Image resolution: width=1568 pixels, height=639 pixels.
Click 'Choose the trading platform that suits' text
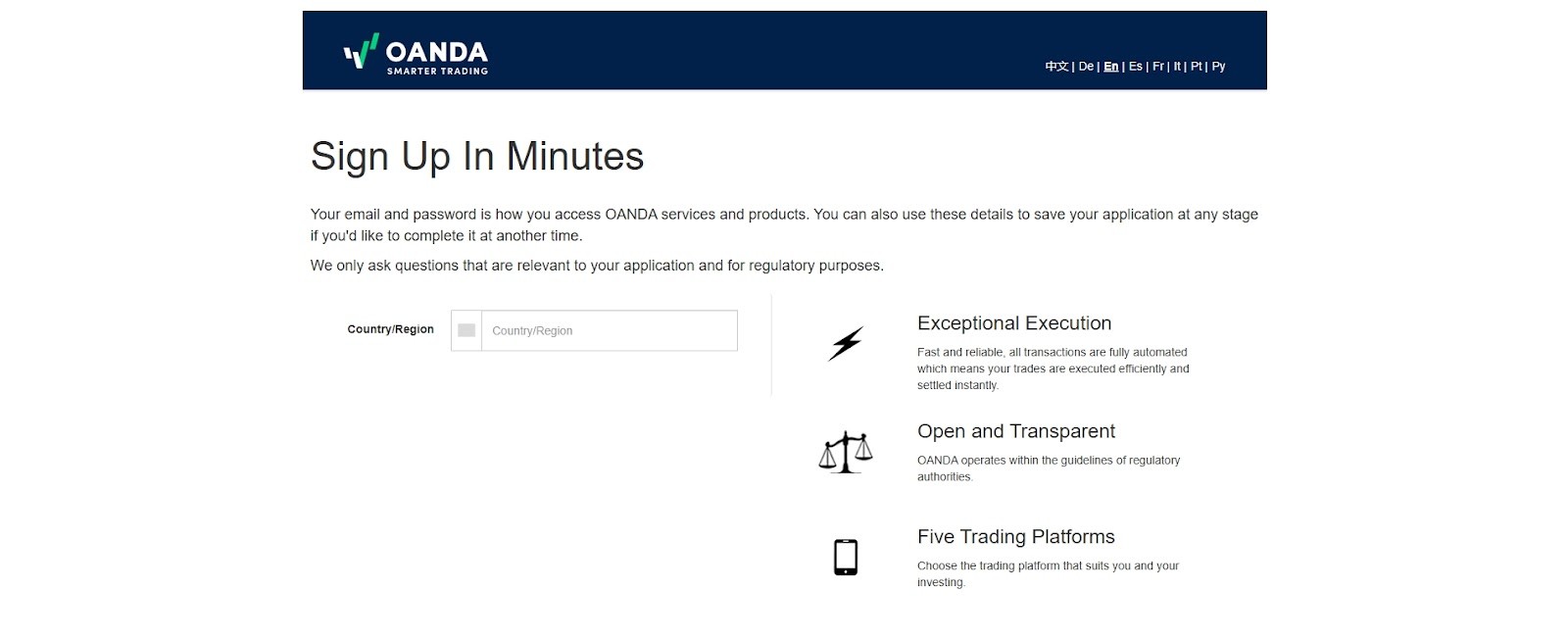[1048, 574]
